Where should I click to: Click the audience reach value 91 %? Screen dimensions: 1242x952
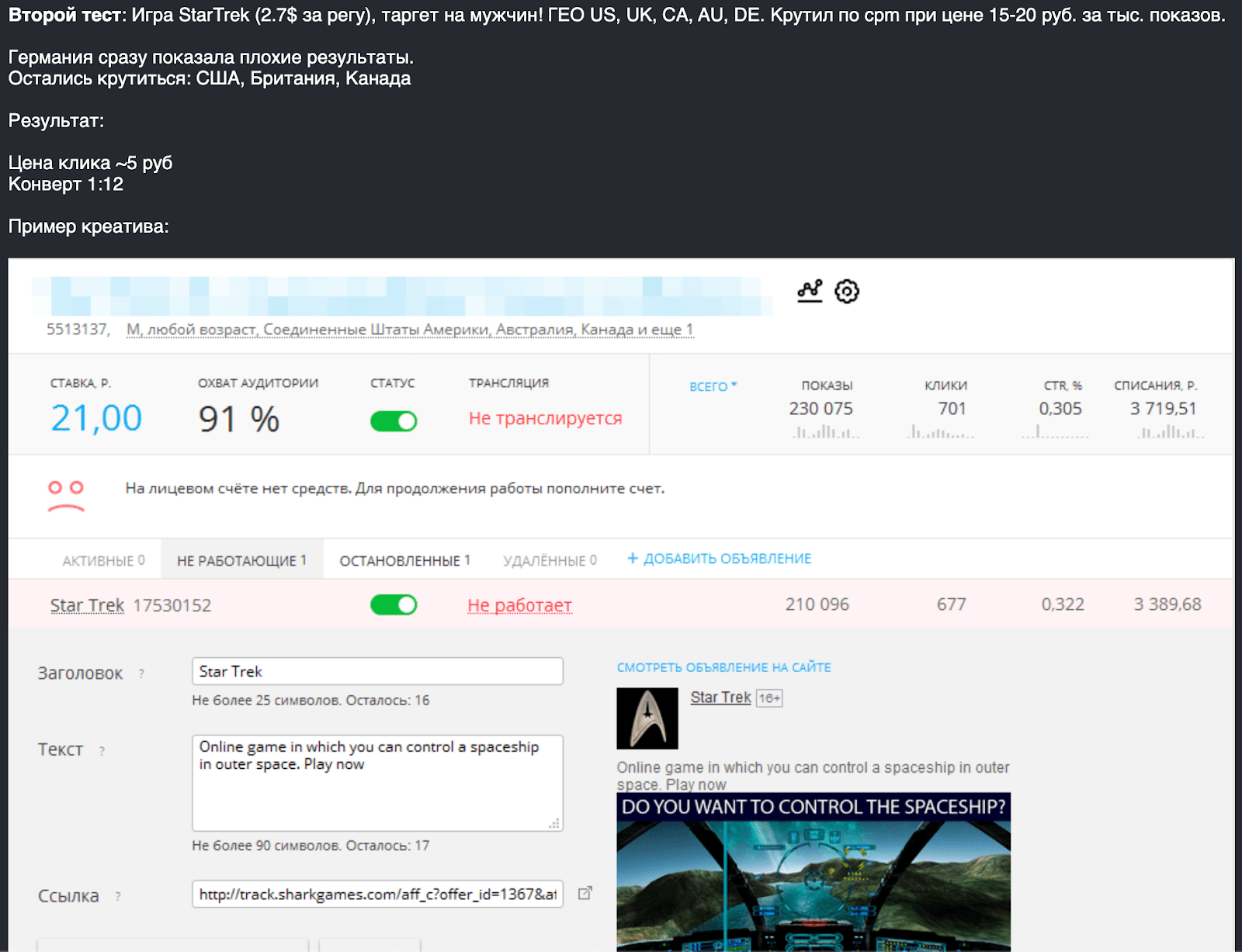(x=239, y=419)
